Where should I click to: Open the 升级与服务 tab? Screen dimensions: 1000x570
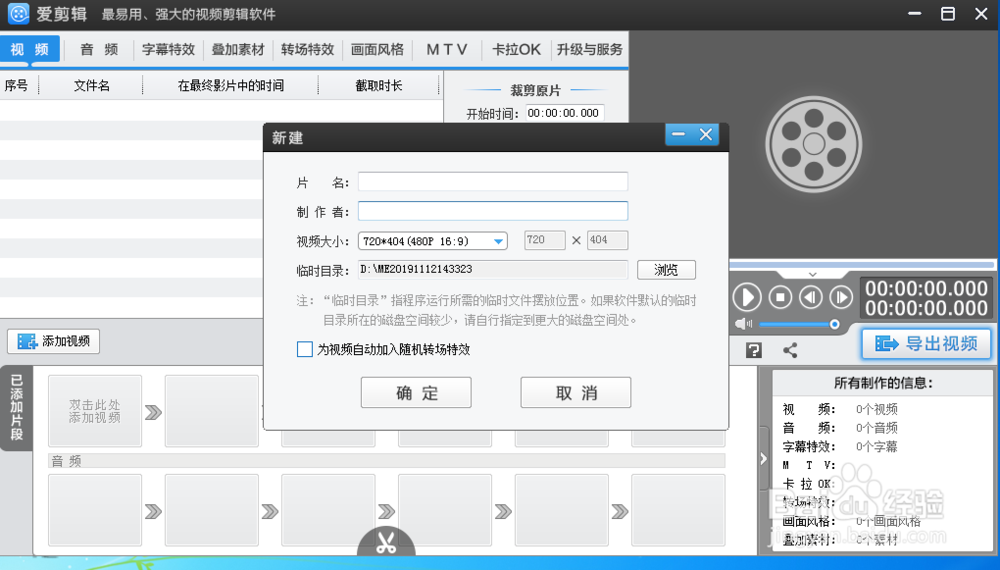589,49
